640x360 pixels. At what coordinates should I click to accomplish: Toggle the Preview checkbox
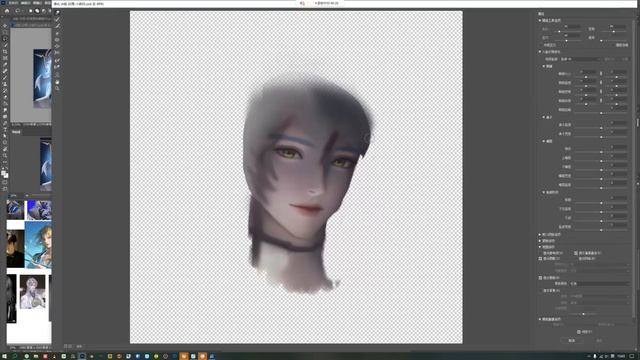pos(579,332)
